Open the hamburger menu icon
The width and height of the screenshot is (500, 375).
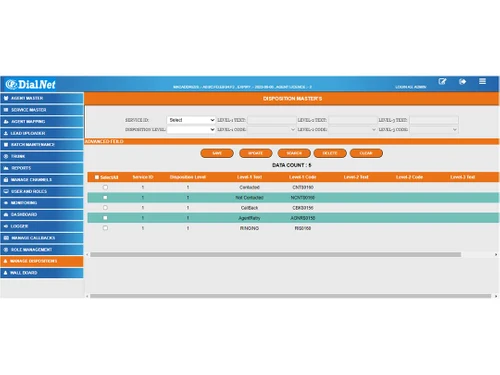(x=482, y=81)
